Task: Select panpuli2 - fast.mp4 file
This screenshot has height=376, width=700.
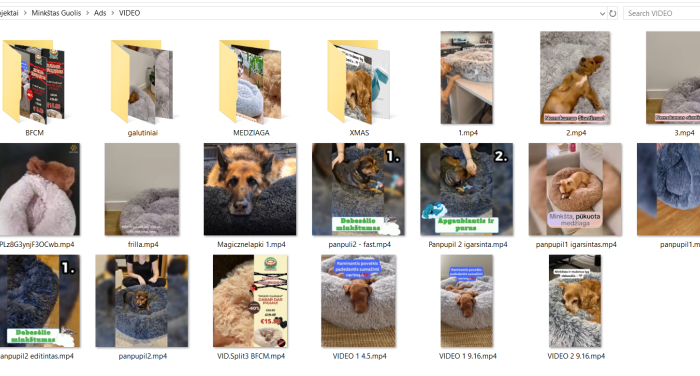Action: tap(358, 189)
